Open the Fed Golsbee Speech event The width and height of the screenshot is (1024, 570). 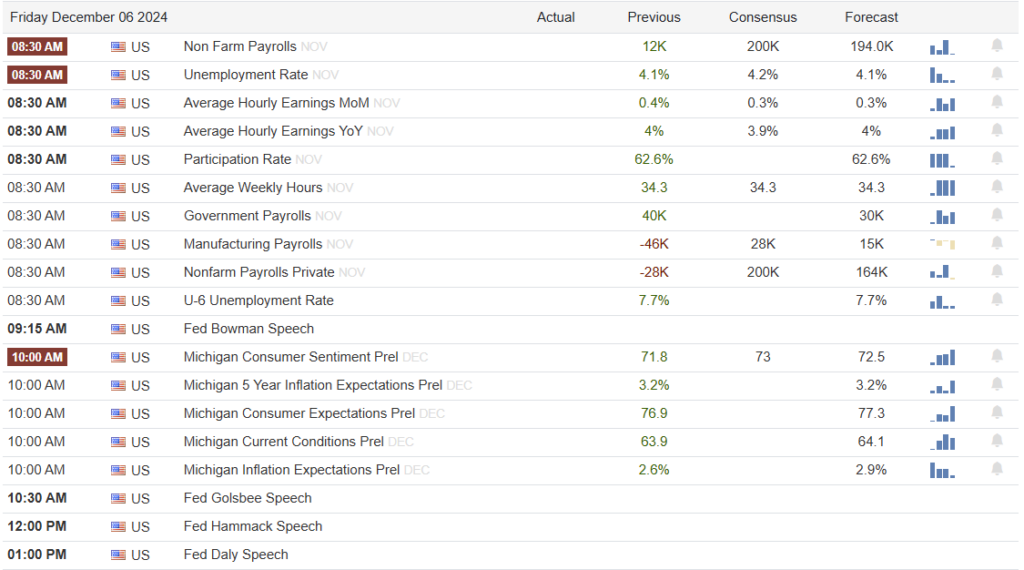click(247, 498)
